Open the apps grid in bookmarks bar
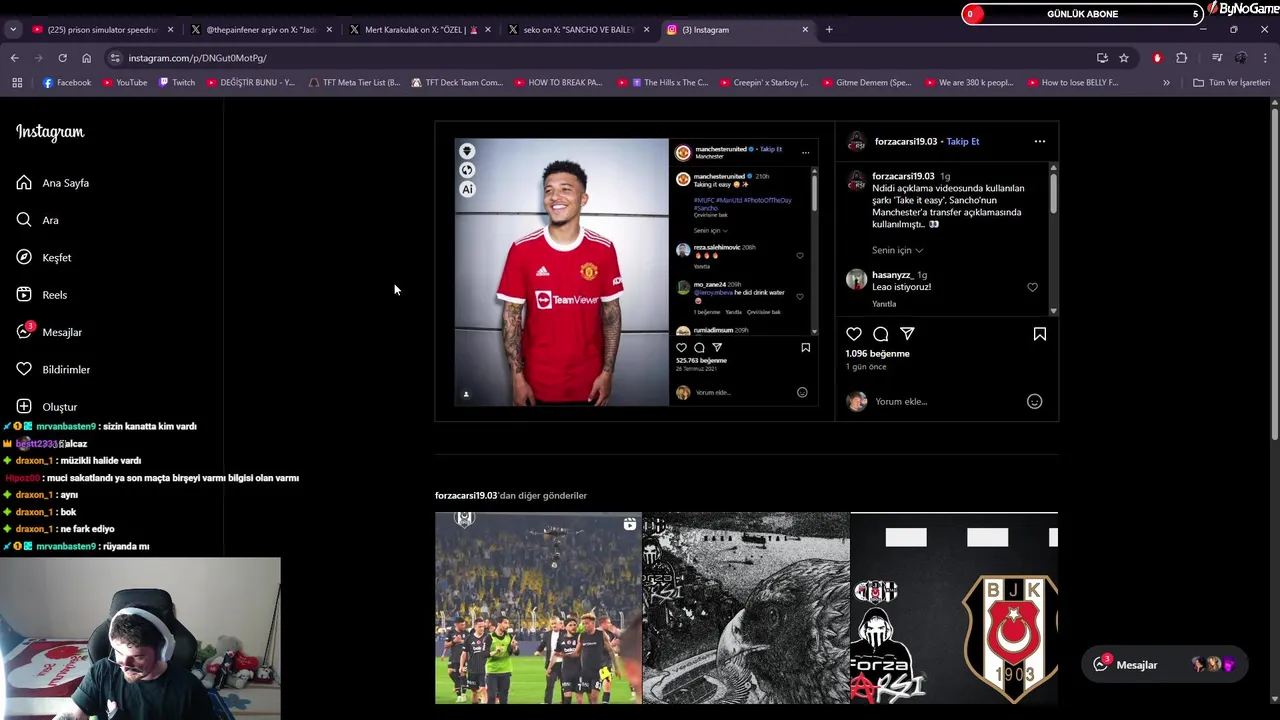This screenshot has width=1280, height=720. coord(17,83)
